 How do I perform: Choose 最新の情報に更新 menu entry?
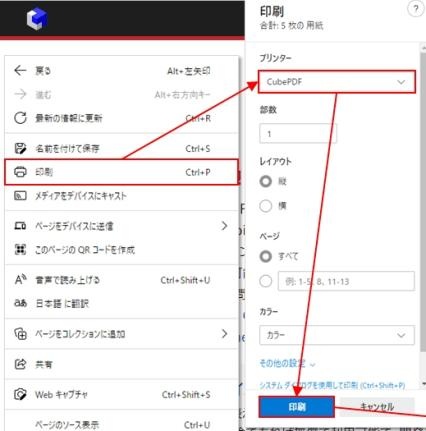tap(122, 118)
